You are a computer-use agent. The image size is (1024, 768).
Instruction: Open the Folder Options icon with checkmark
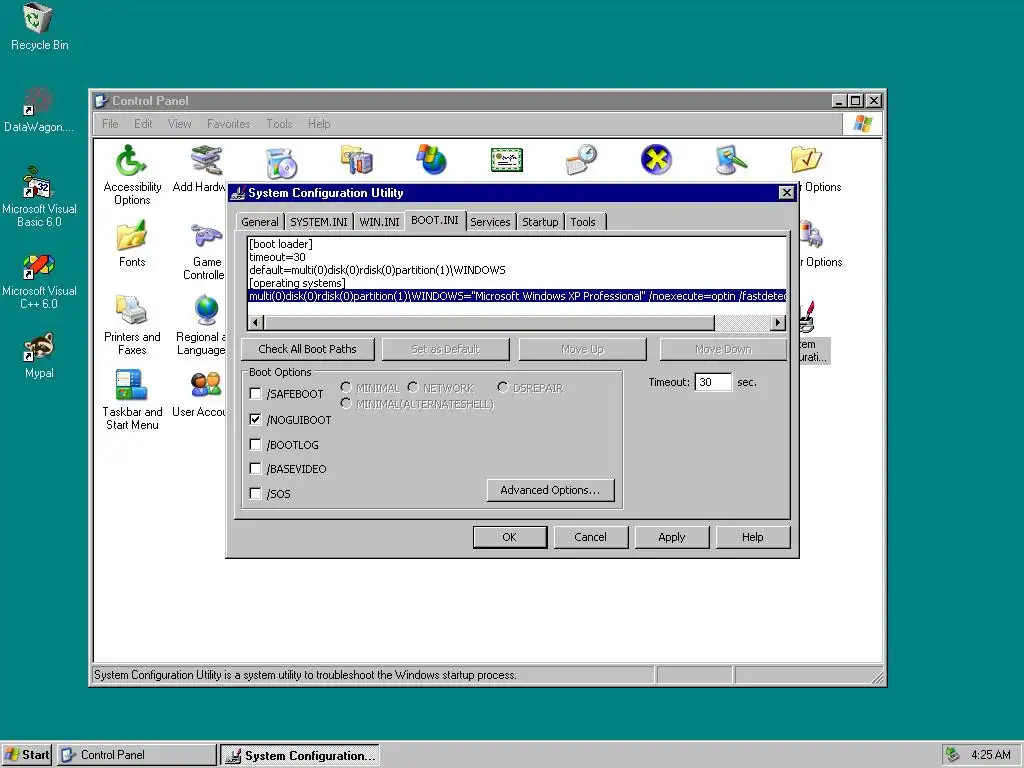806,160
